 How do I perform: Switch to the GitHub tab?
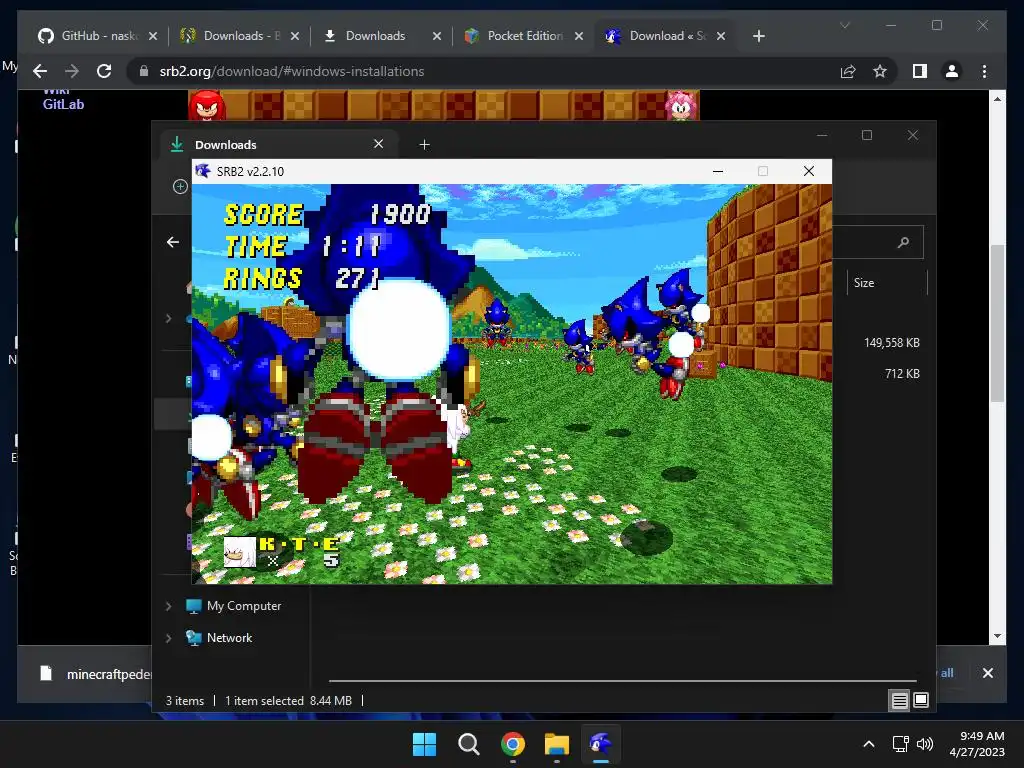pyautogui.click(x=98, y=36)
